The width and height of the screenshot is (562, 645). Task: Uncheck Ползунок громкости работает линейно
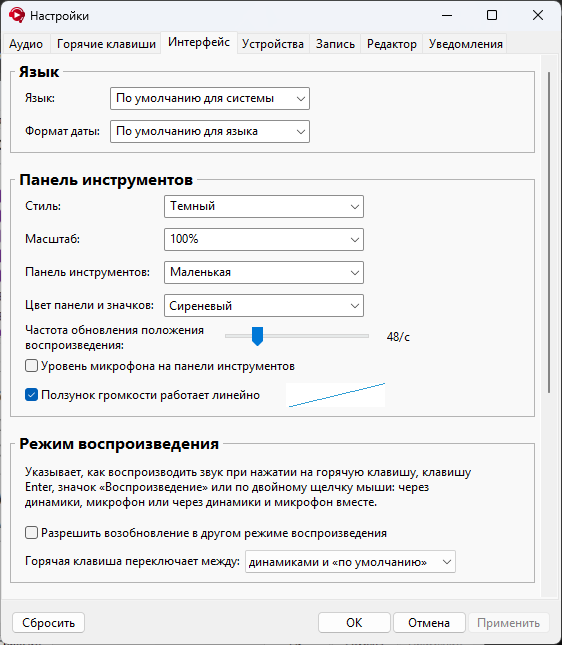tap(32, 394)
